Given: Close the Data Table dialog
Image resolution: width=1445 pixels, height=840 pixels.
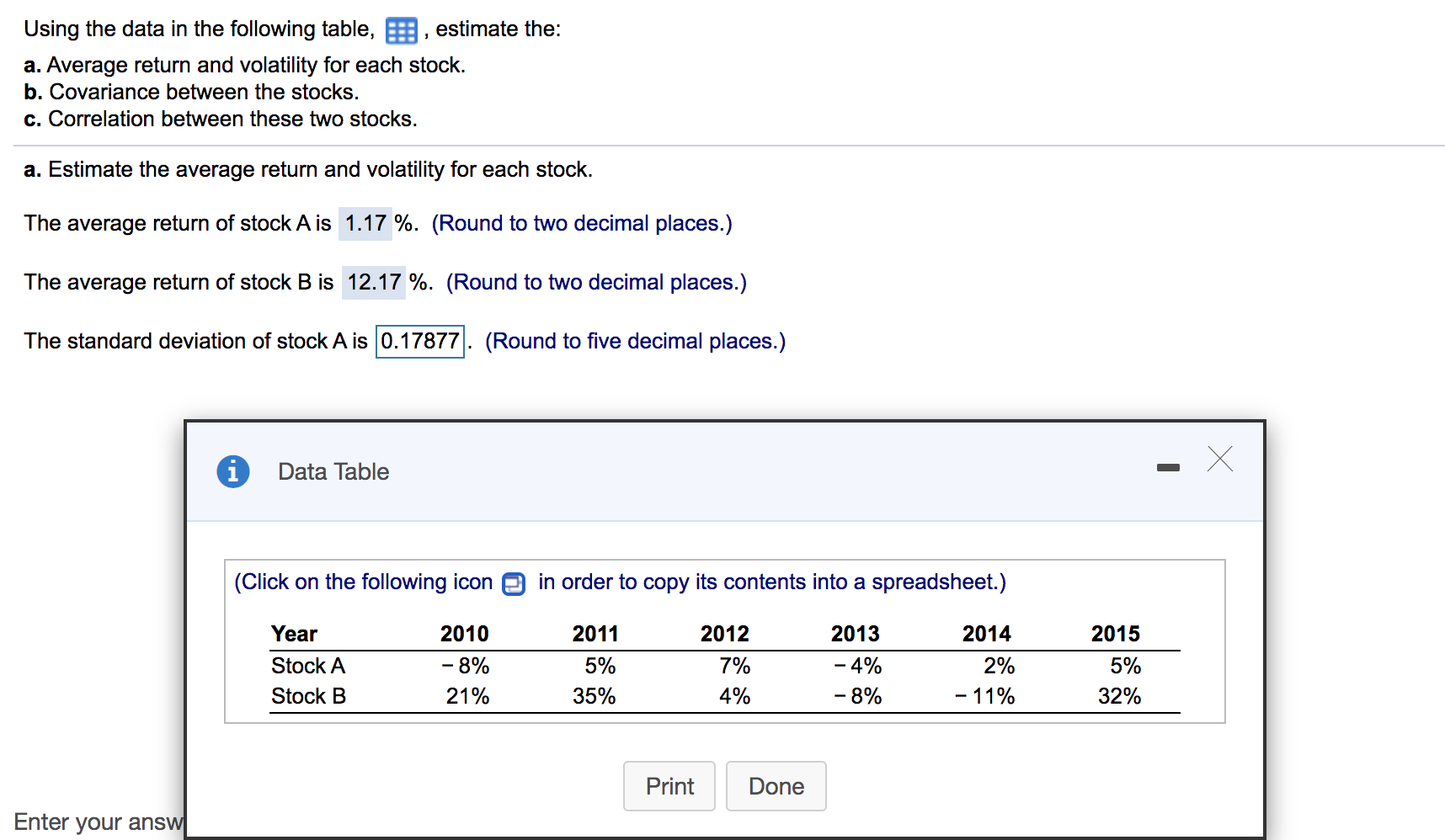Looking at the screenshot, I should (x=1218, y=460).
